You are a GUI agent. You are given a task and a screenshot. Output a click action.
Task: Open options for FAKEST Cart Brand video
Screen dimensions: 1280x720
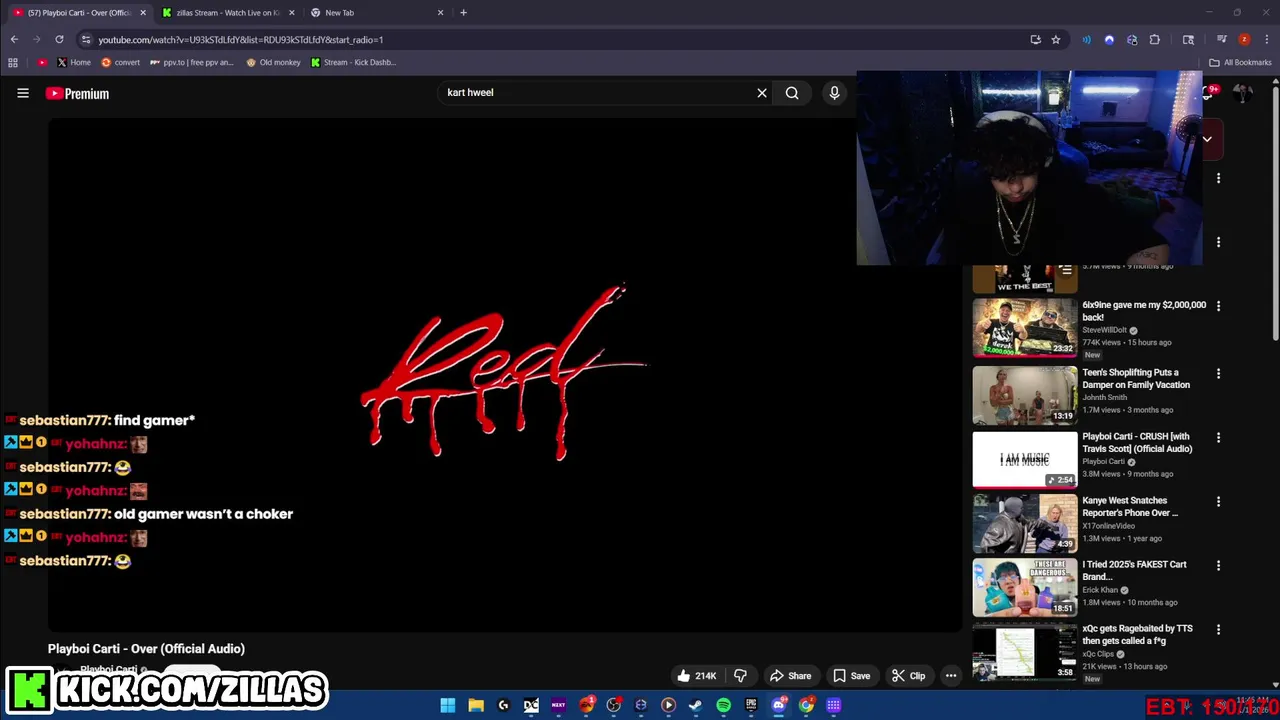point(1218,566)
